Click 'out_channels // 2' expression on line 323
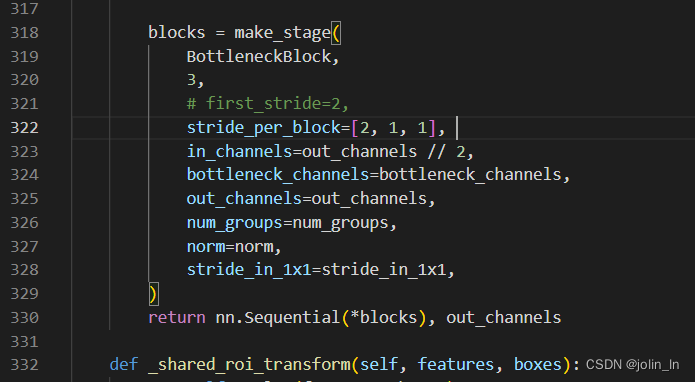 (383, 152)
